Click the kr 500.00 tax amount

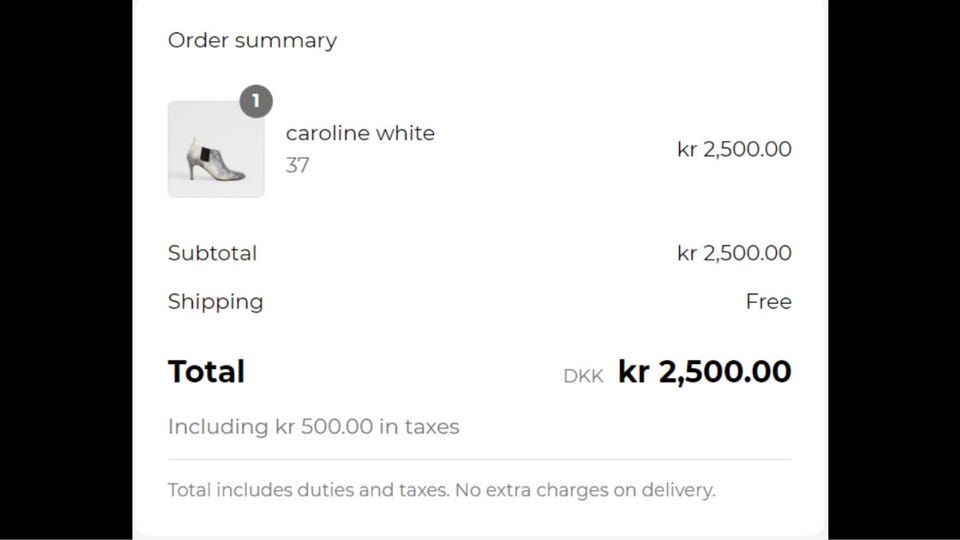[x=323, y=427]
